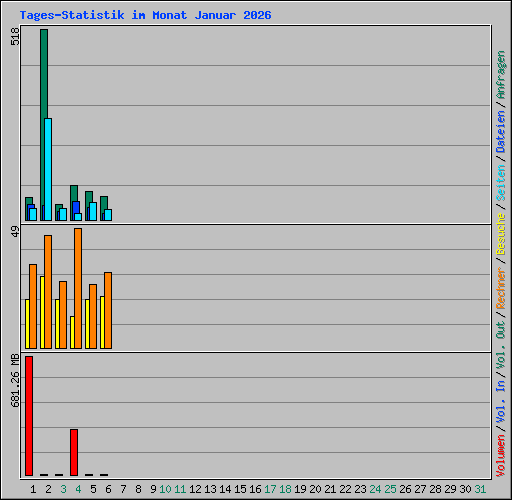
Task: Click day number 5 on the axis
Action: coord(93,489)
